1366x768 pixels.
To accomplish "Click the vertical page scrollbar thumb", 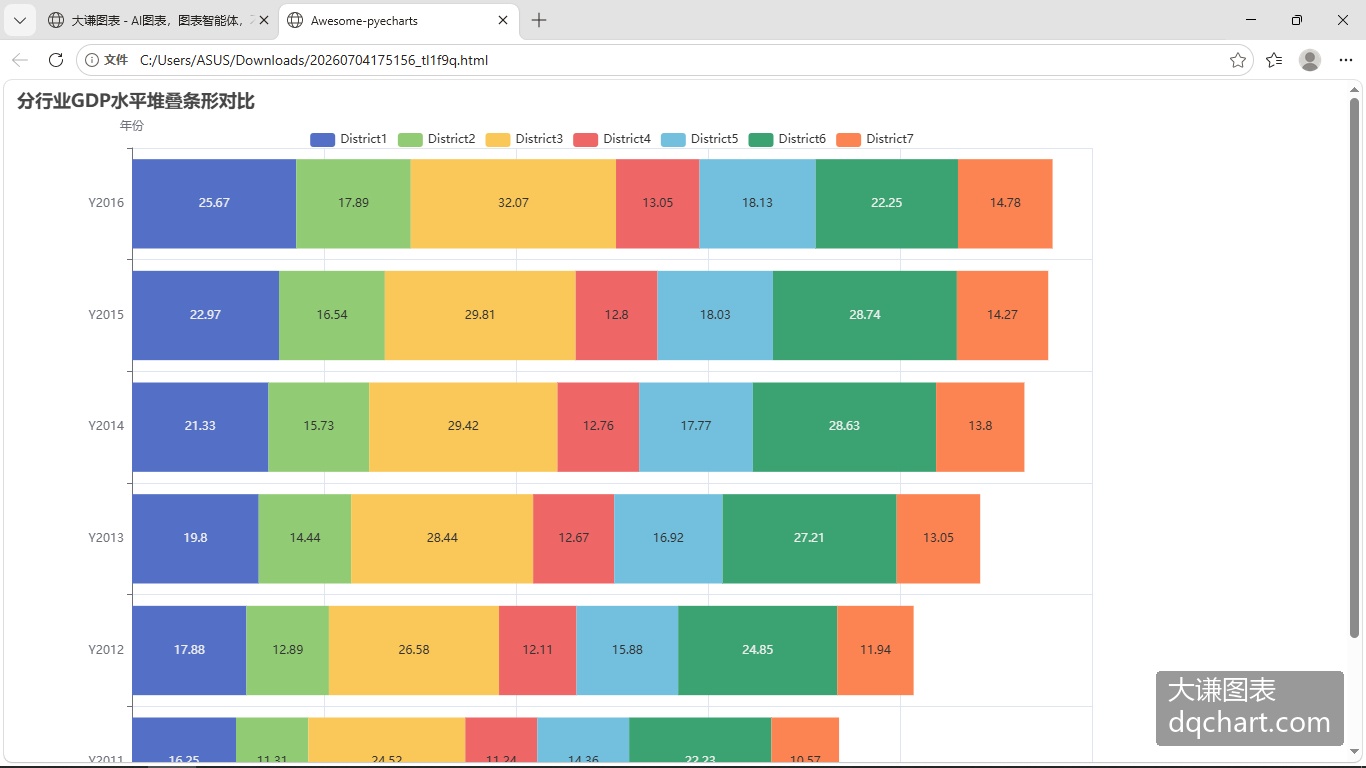I will coord(1355,367).
